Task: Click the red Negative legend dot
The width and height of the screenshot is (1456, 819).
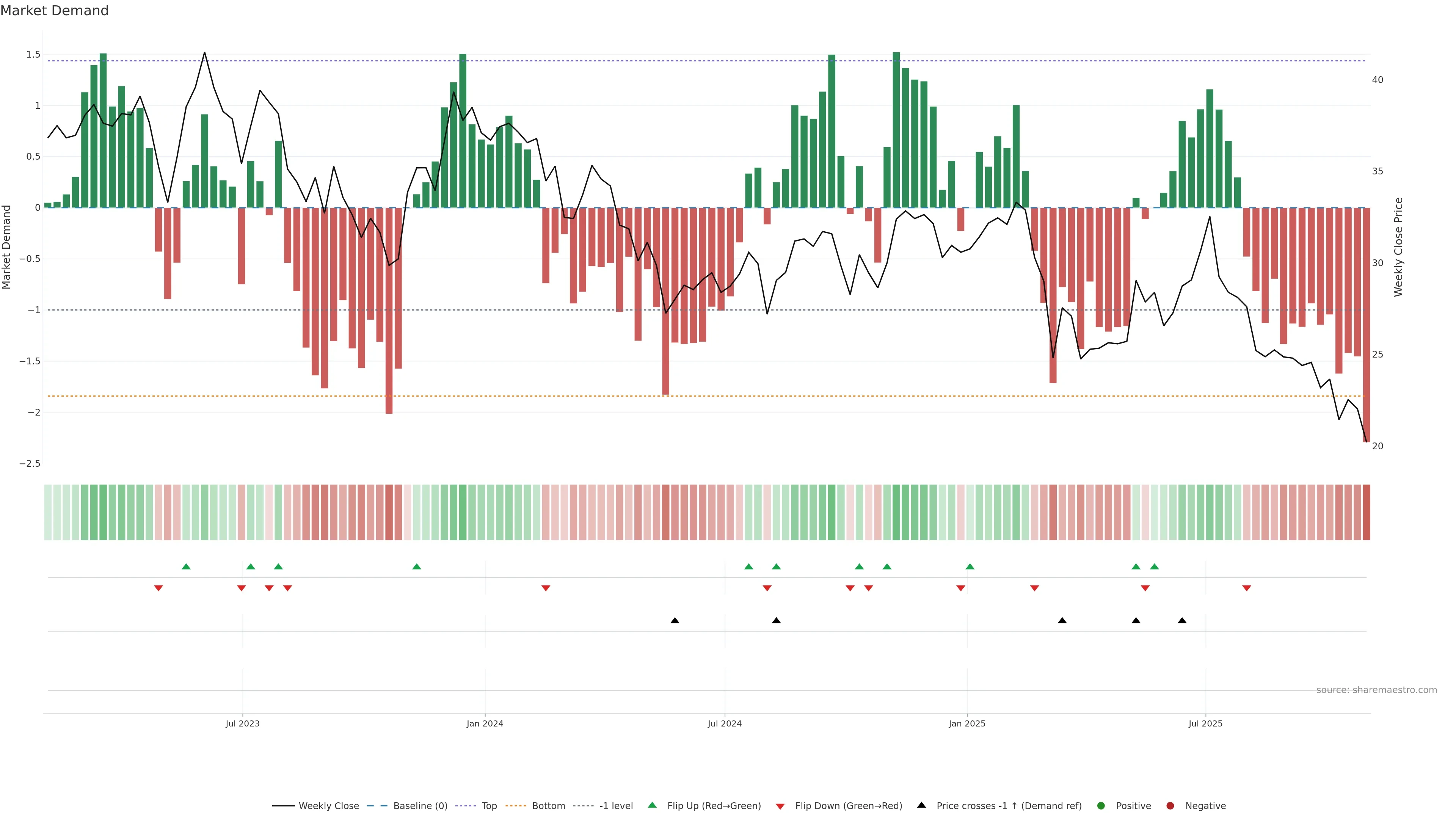Action: pyautogui.click(x=1170, y=805)
